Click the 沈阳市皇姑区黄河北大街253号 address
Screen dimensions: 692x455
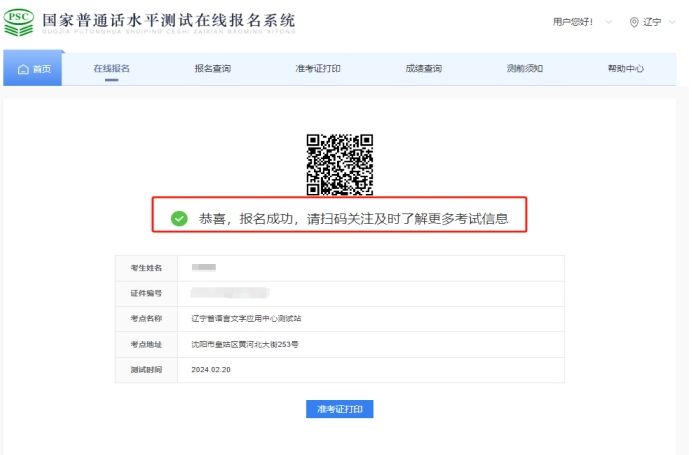pyautogui.click(x=245, y=344)
